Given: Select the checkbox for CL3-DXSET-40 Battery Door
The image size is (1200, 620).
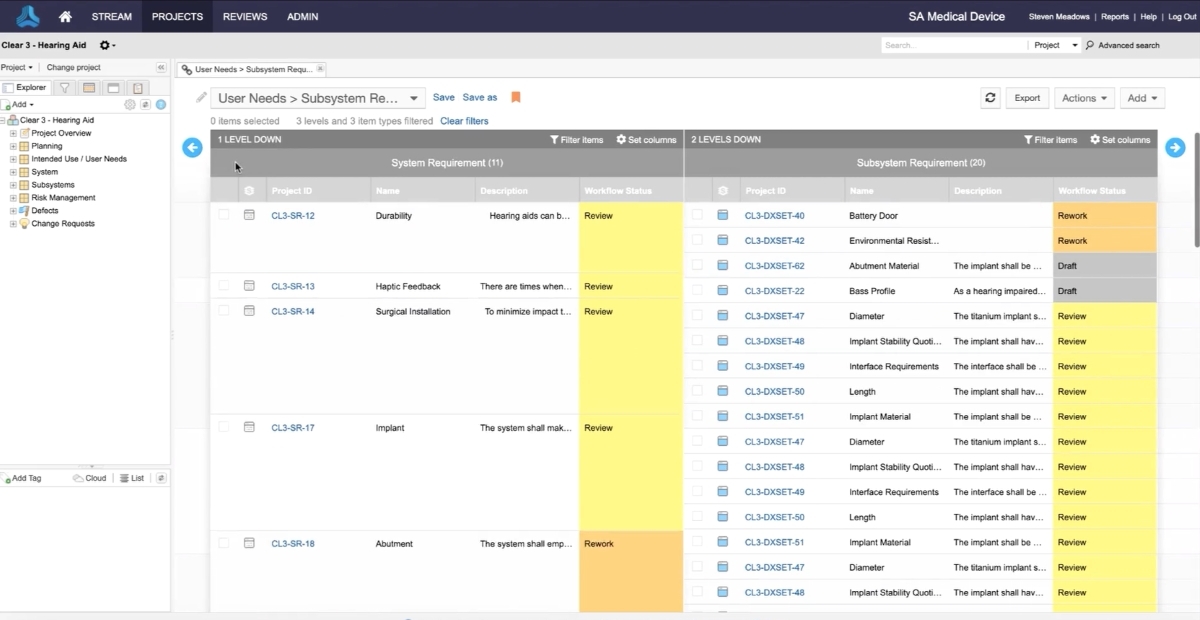Looking at the screenshot, I should click(698, 215).
